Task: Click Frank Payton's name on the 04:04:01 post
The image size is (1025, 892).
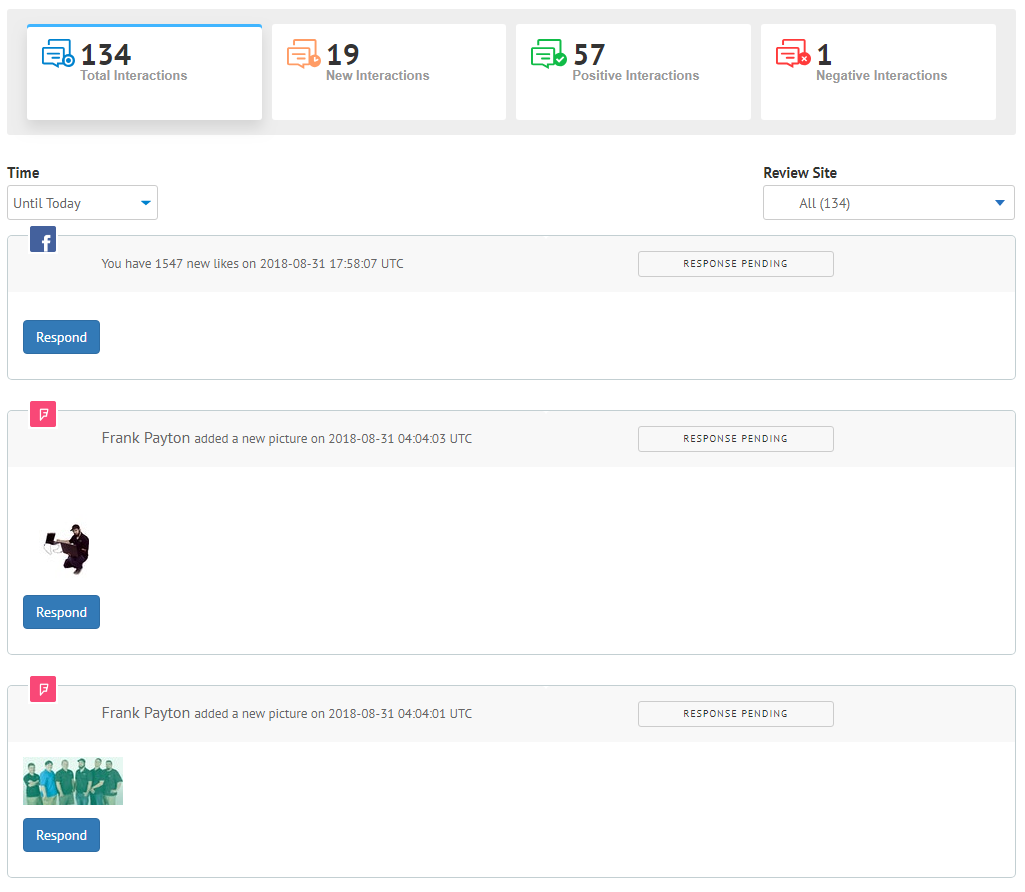Action: click(x=146, y=713)
